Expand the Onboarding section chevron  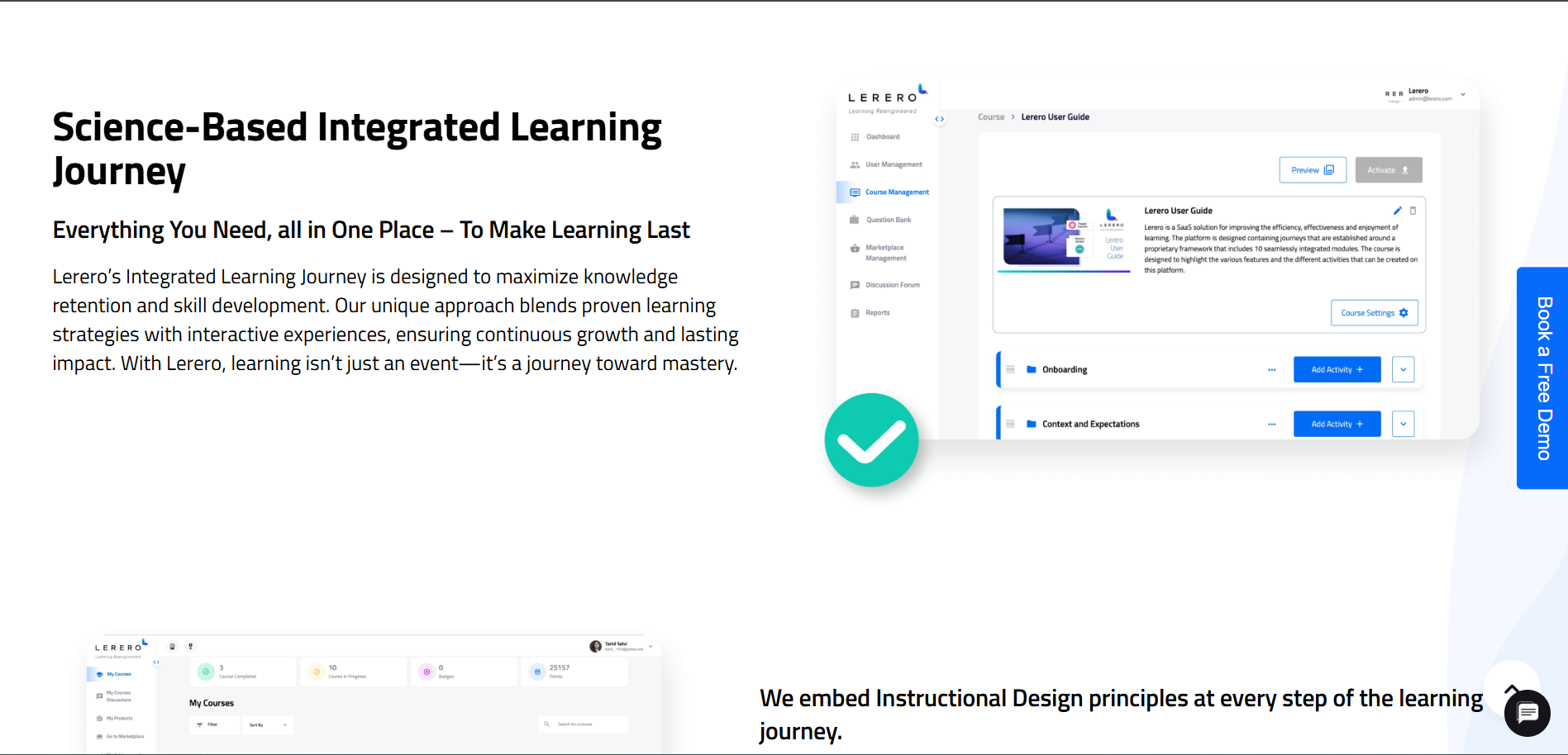1403,369
